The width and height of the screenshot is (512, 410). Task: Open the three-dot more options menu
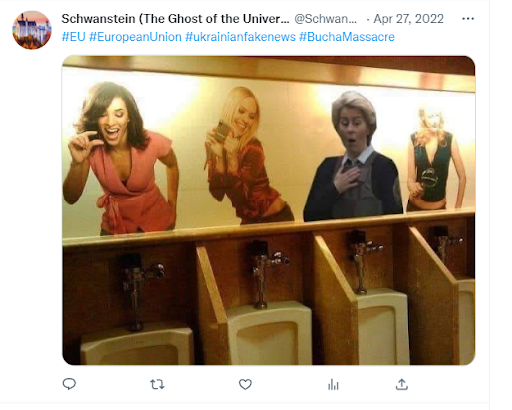point(468,19)
